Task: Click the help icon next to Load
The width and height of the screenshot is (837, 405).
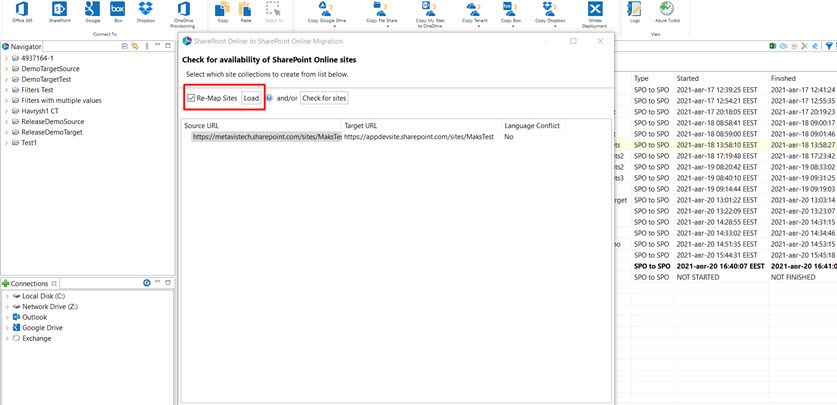Action: pos(270,98)
